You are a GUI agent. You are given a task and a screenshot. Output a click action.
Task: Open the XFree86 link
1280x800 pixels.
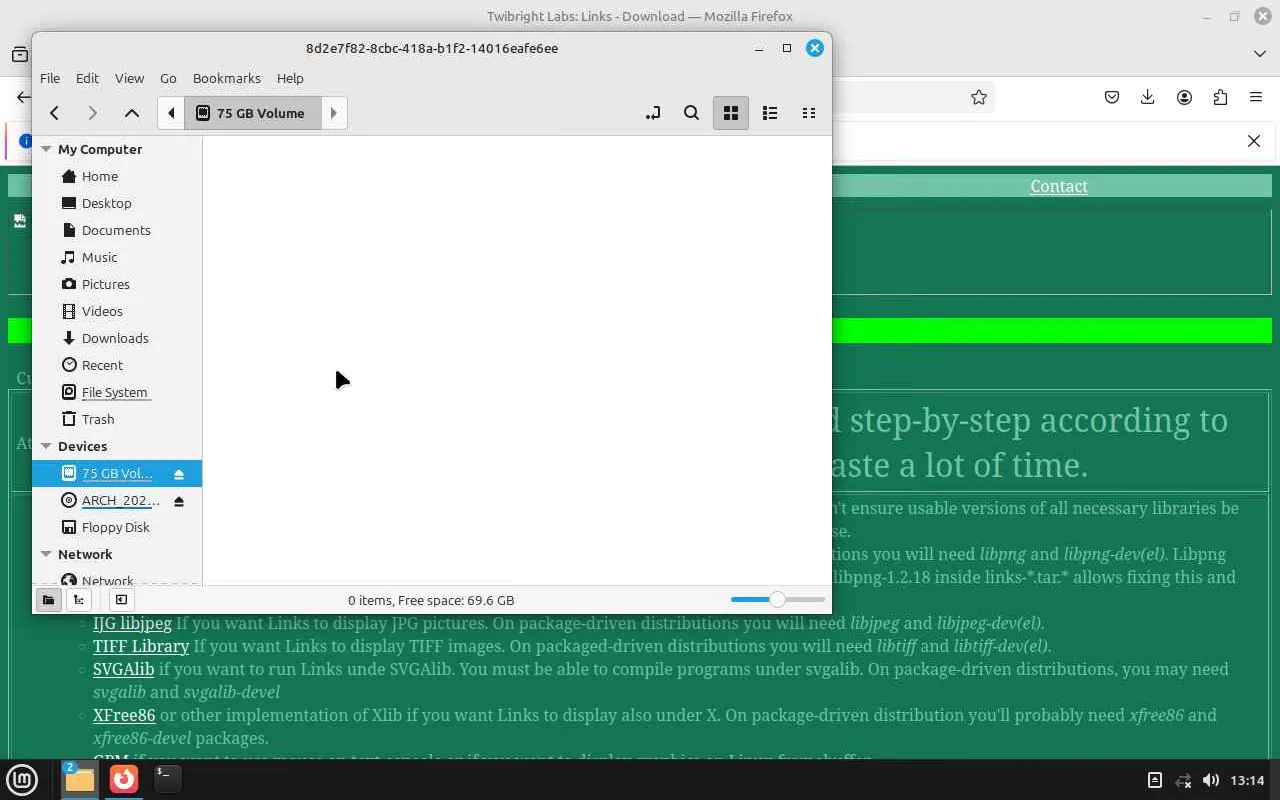click(124, 715)
